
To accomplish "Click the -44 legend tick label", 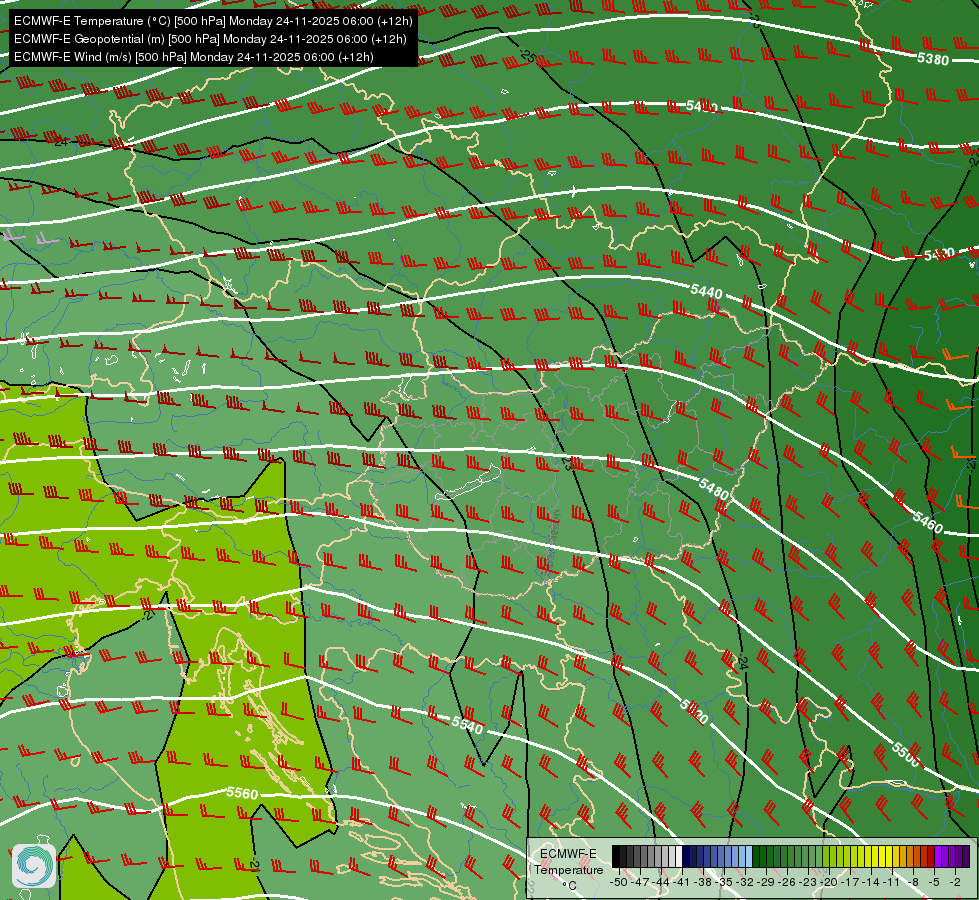I will (661, 882).
